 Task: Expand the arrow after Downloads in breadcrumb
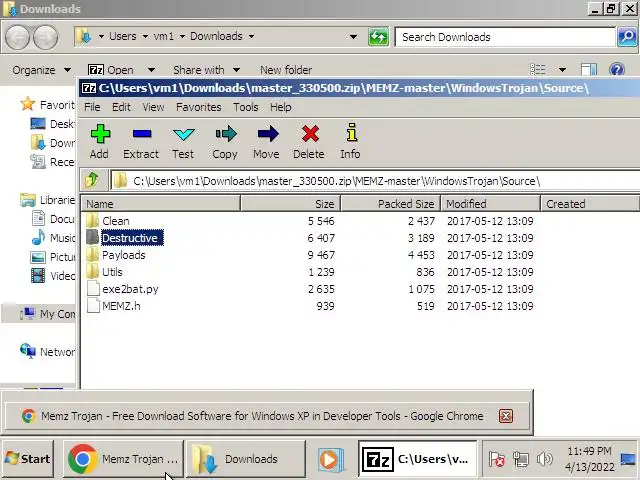[251, 36]
